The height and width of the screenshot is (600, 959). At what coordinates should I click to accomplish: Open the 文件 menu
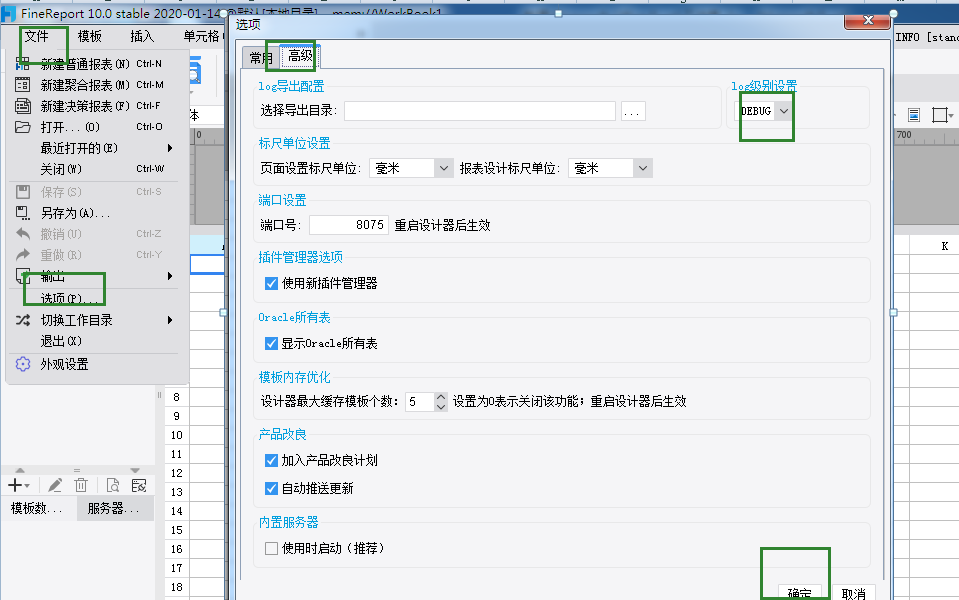click(37, 37)
